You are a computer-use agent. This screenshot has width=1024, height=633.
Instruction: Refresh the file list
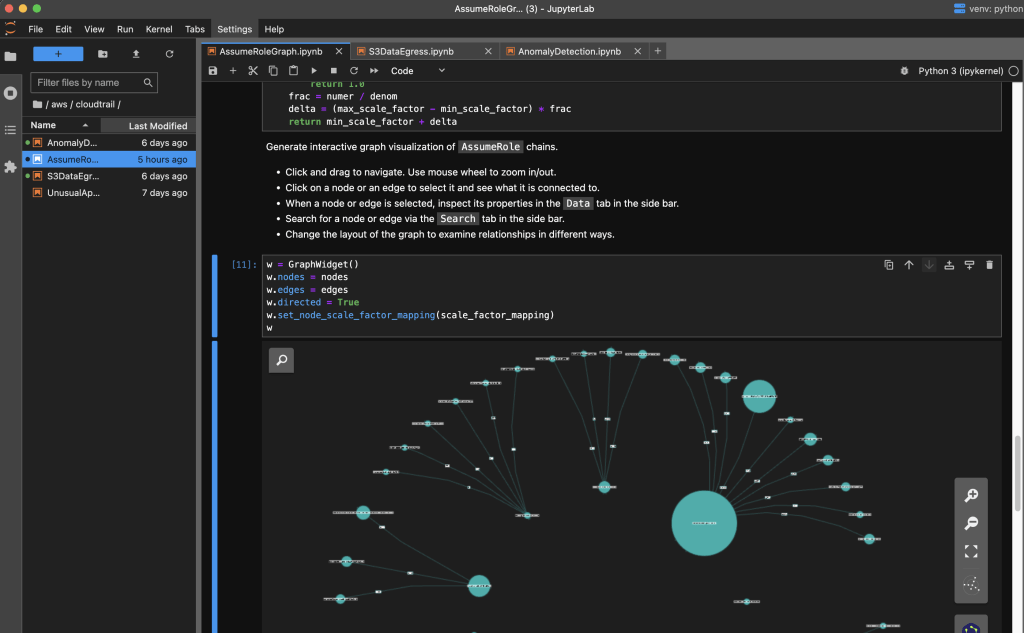pyautogui.click(x=169, y=54)
